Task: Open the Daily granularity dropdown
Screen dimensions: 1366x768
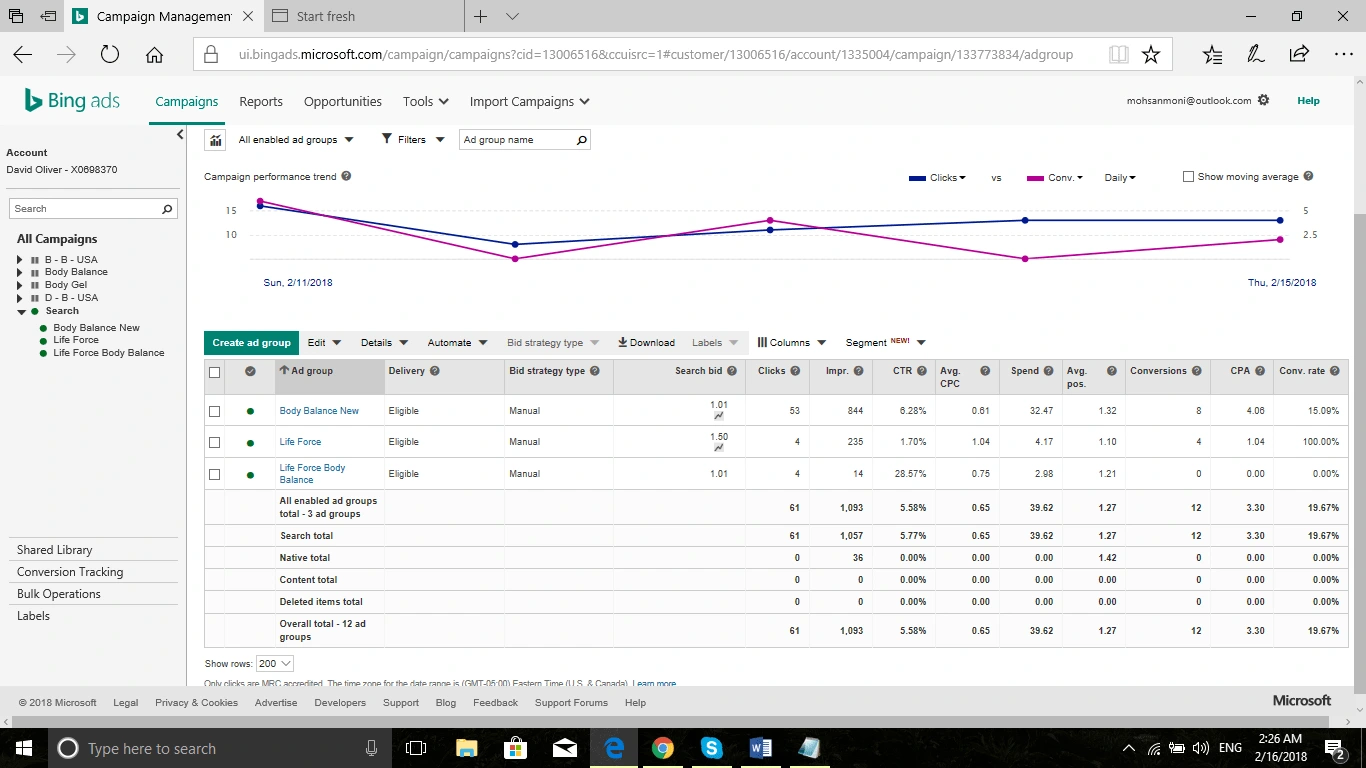Action: 1120,178
